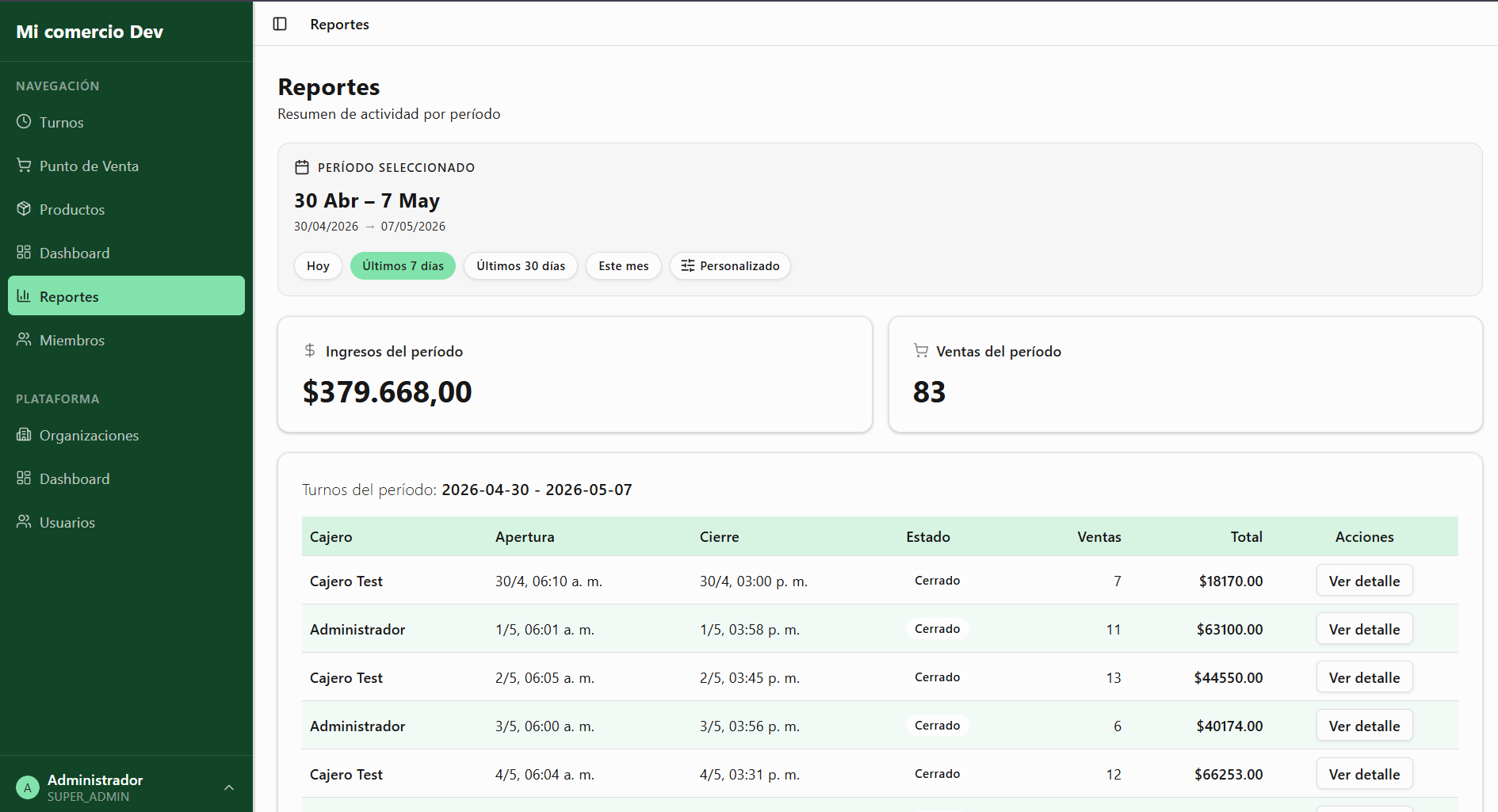The width and height of the screenshot is (1498, 812).
Task: Go to Productos section
Action: point(126,209)
